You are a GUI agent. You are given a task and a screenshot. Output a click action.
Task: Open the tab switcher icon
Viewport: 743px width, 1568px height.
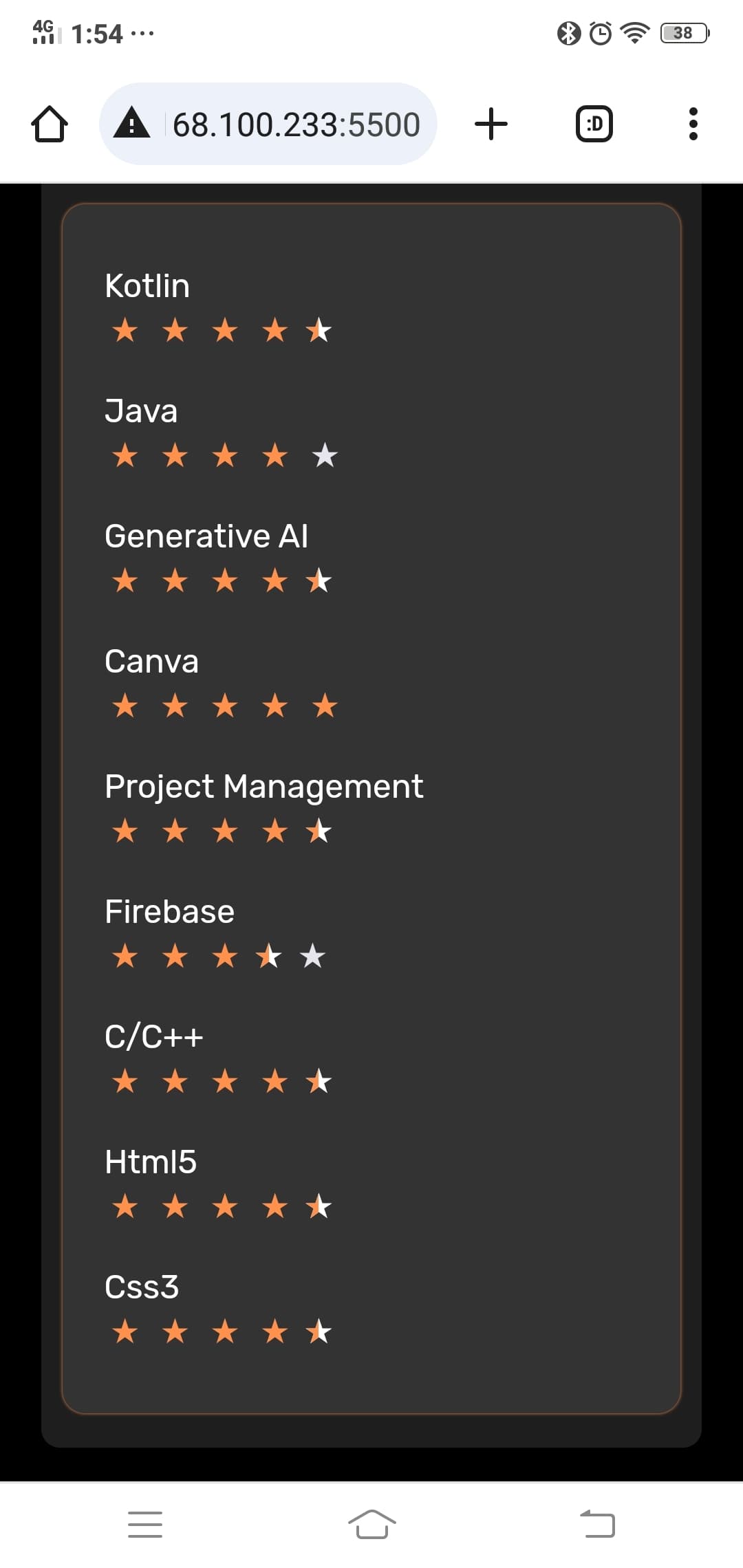click(x=594, y=124)
